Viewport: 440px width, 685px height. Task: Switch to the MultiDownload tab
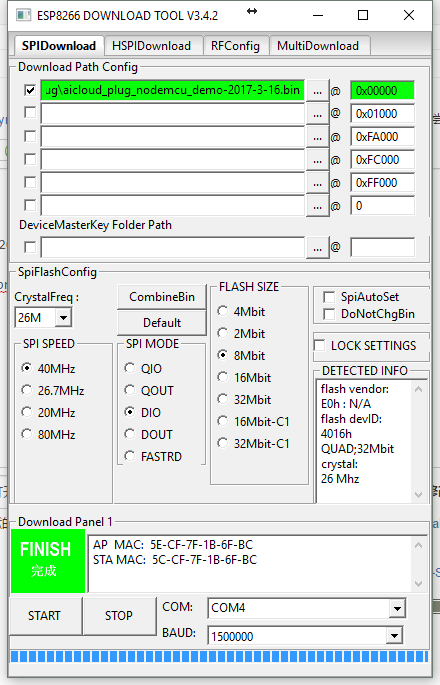tap(318, 46)
